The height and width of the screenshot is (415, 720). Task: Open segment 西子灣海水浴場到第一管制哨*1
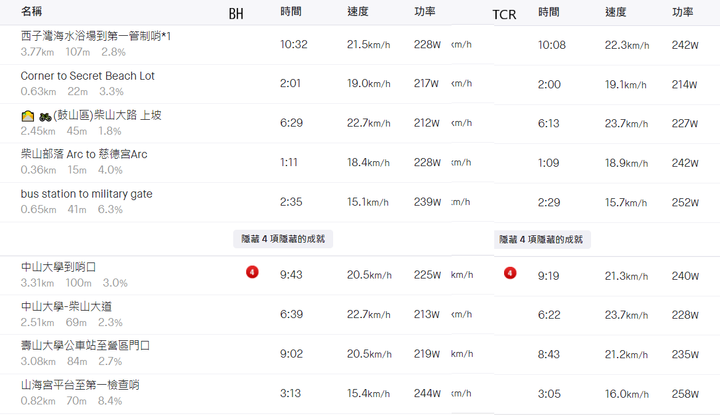tap(96, 36)
